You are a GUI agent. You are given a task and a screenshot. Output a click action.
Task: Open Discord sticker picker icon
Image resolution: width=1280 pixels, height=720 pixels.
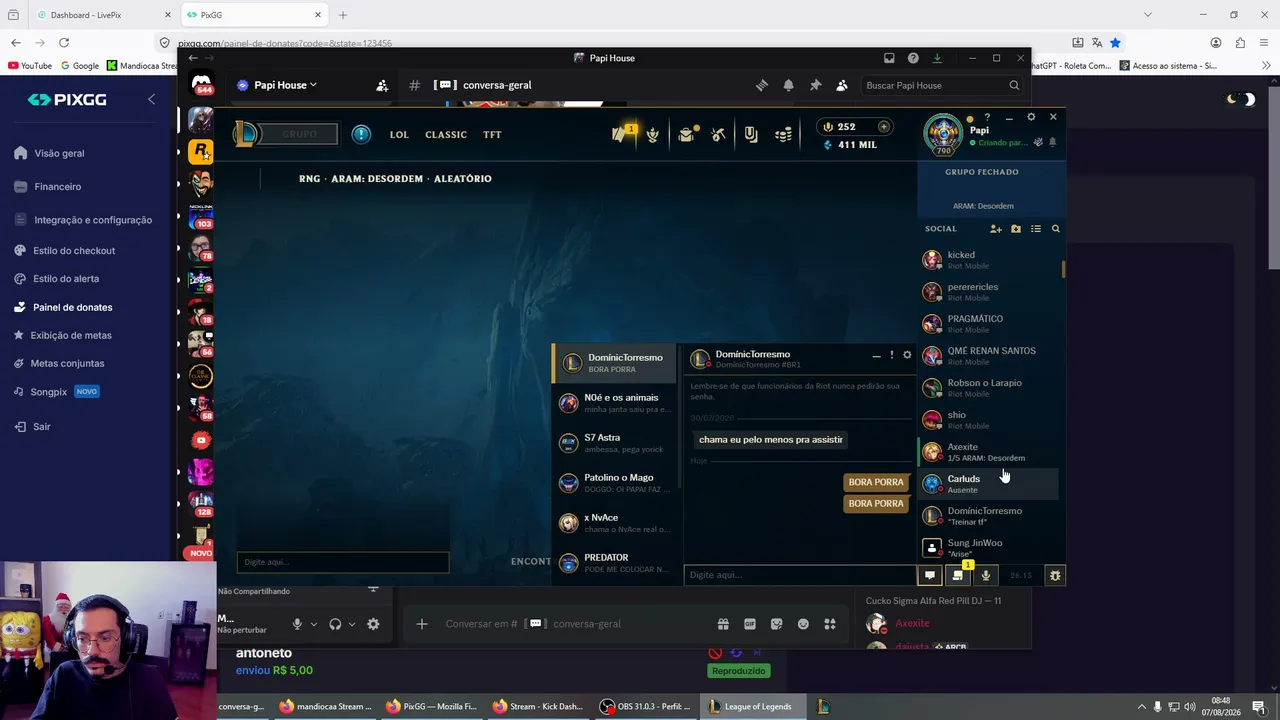tap(776, 624)
